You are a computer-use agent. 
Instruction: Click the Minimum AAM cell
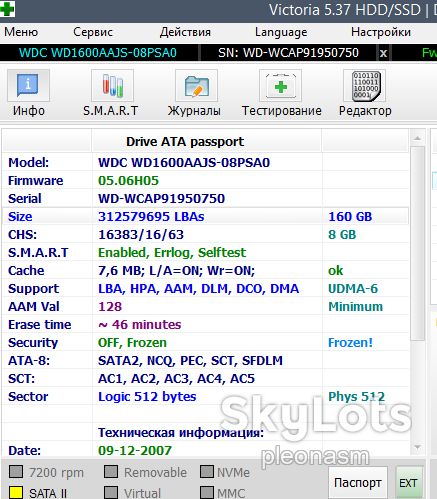356,307
